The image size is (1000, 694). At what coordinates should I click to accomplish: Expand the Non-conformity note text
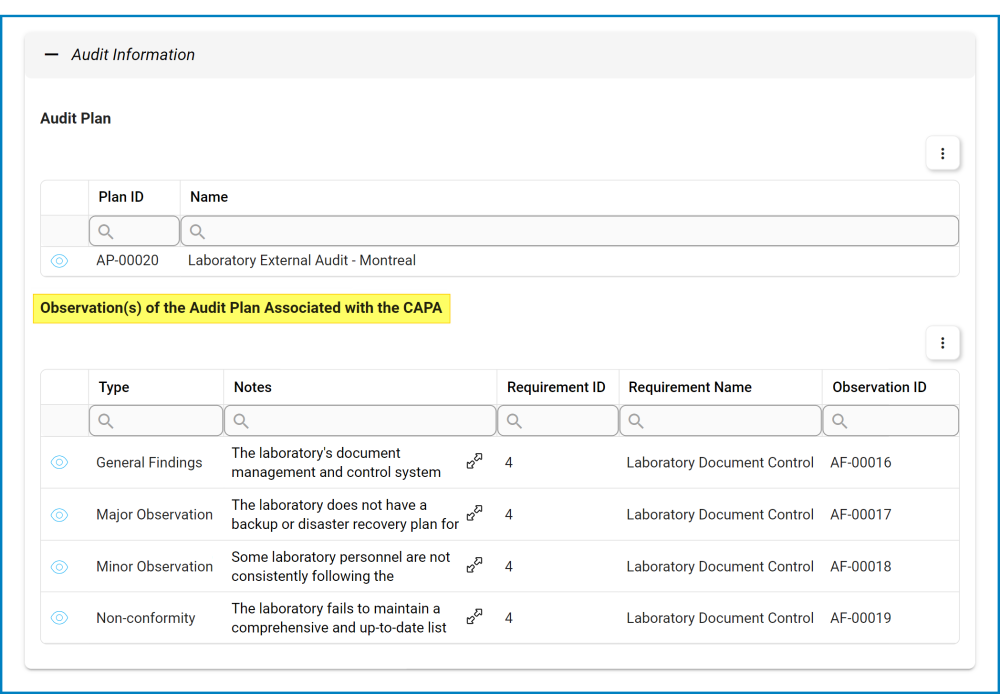point(474,617)
